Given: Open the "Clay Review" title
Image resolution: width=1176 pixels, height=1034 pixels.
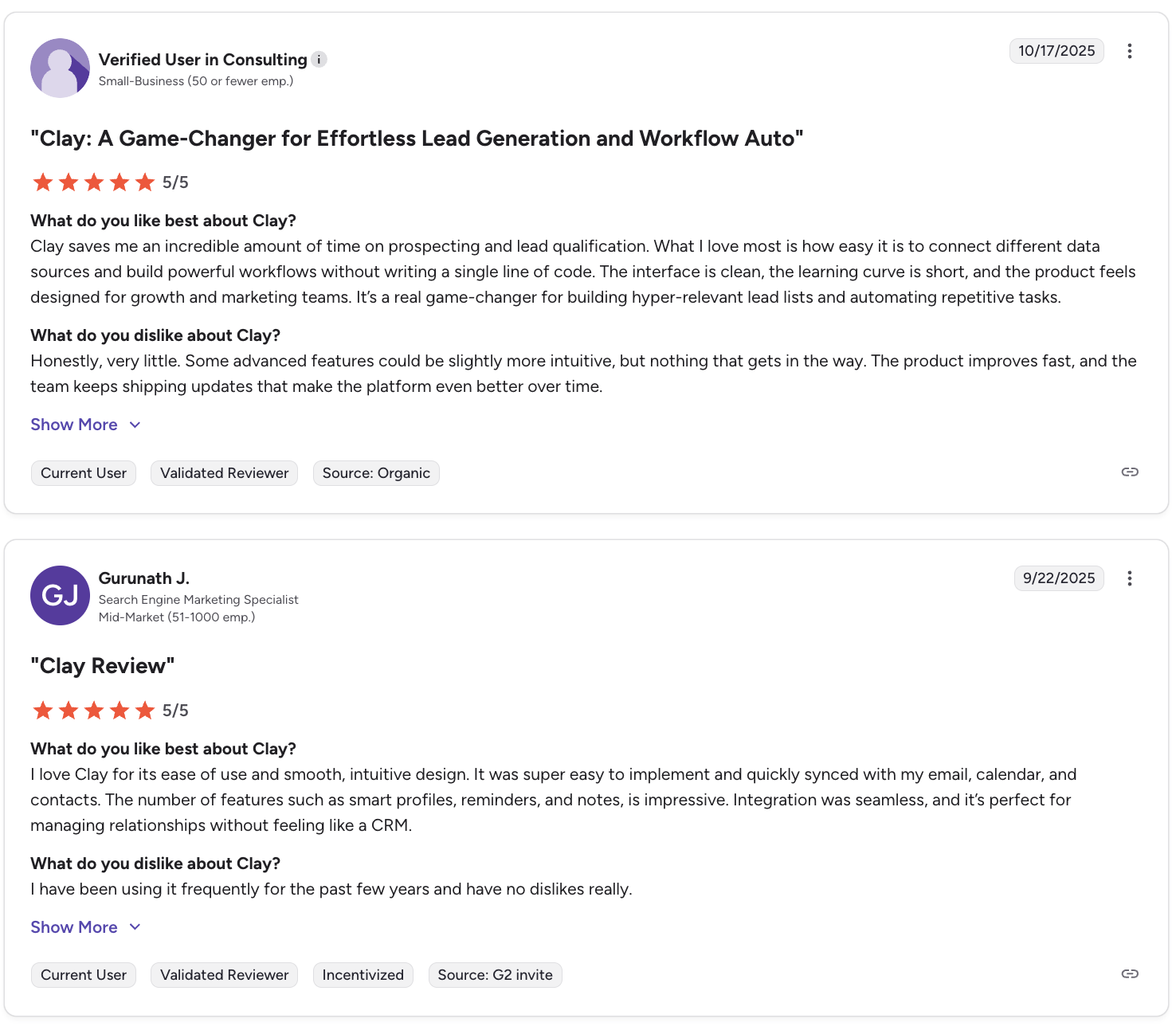Looking at the screenshot, I should pos(102,666).
